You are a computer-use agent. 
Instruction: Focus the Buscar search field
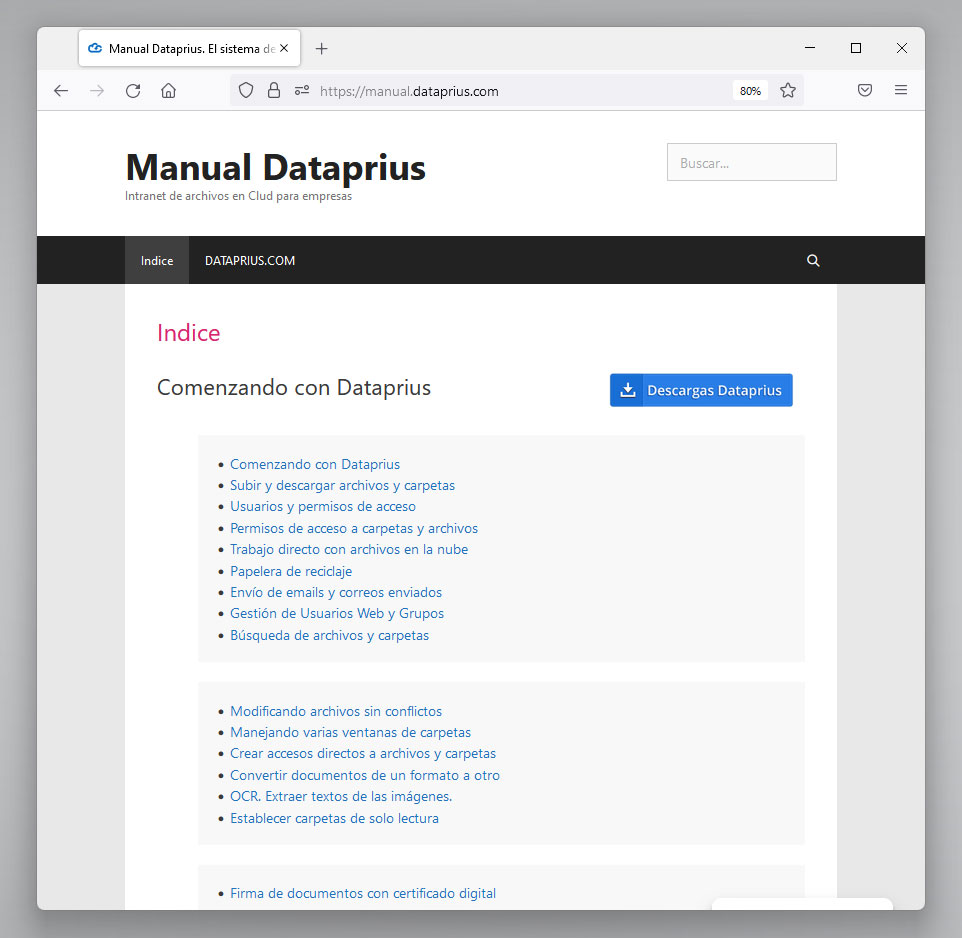click(752, 162)
